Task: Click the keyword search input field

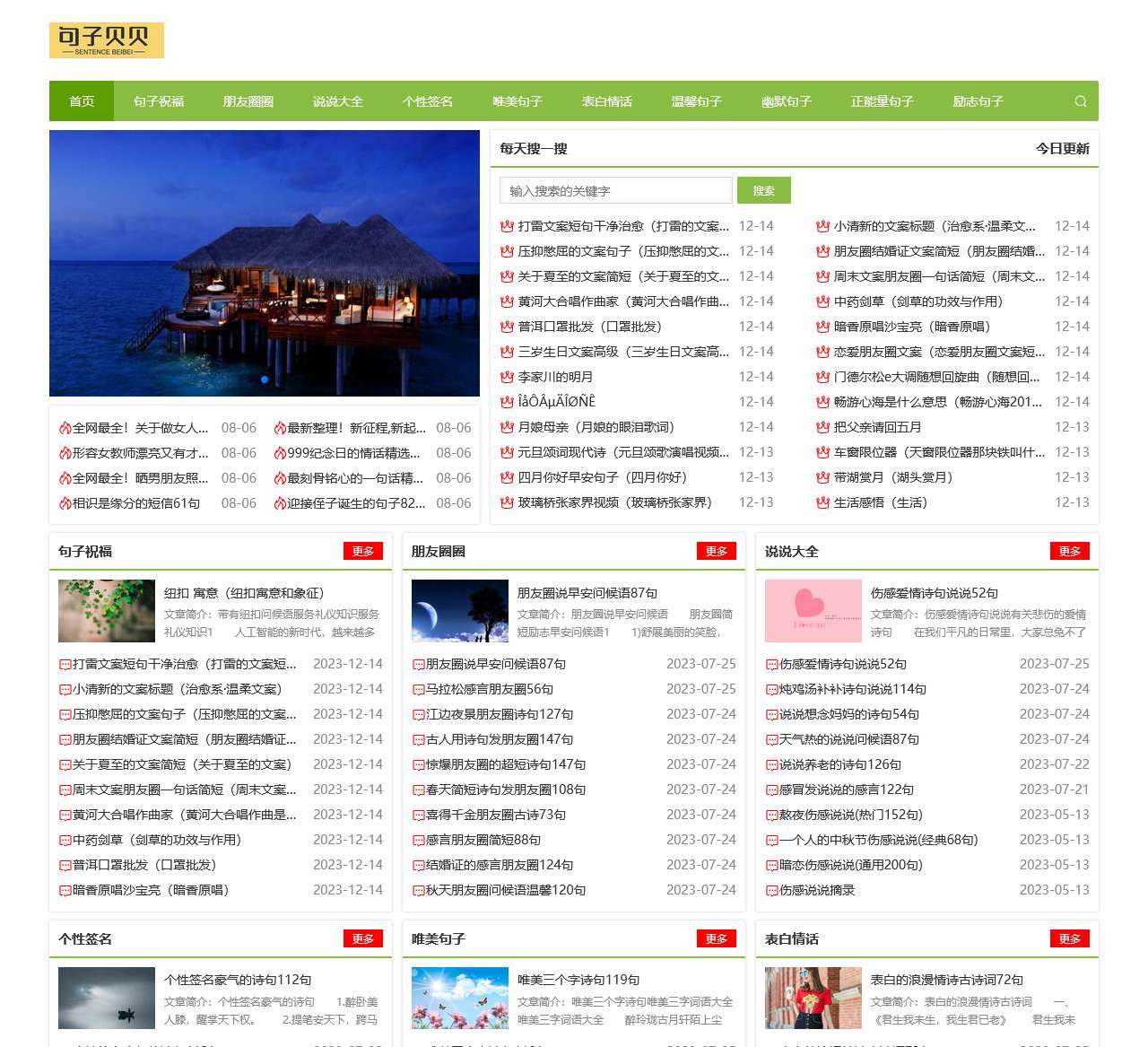Action: tap(615, 190)
